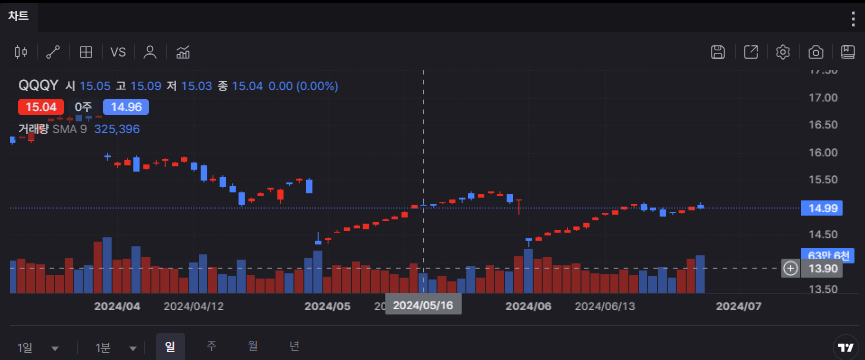Click the 0.00 (0.00%) change value
This screenshot has height=360, width=865.
(303, 86)
